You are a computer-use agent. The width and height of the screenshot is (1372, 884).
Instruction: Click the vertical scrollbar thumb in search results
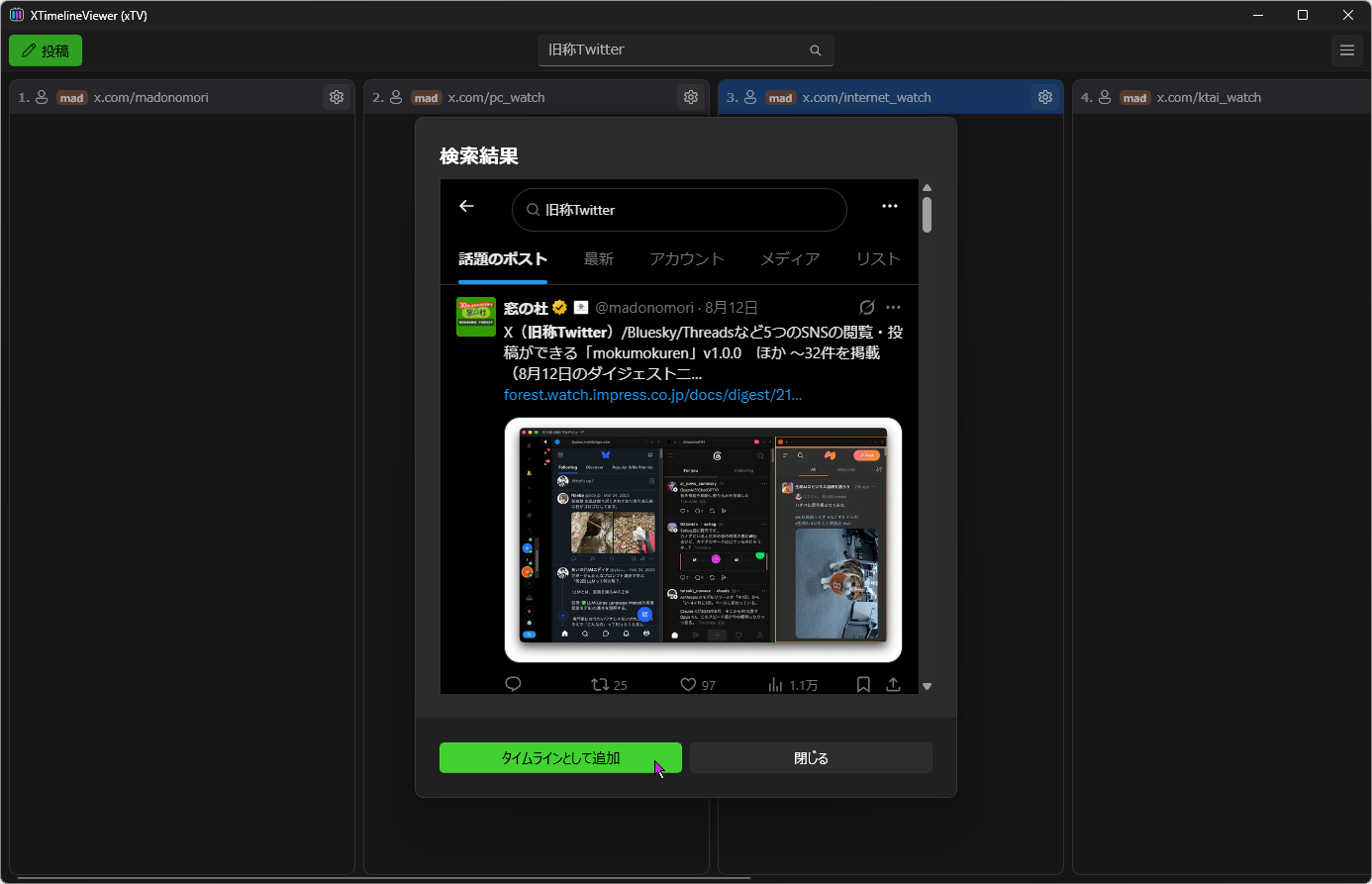point(927,215)
